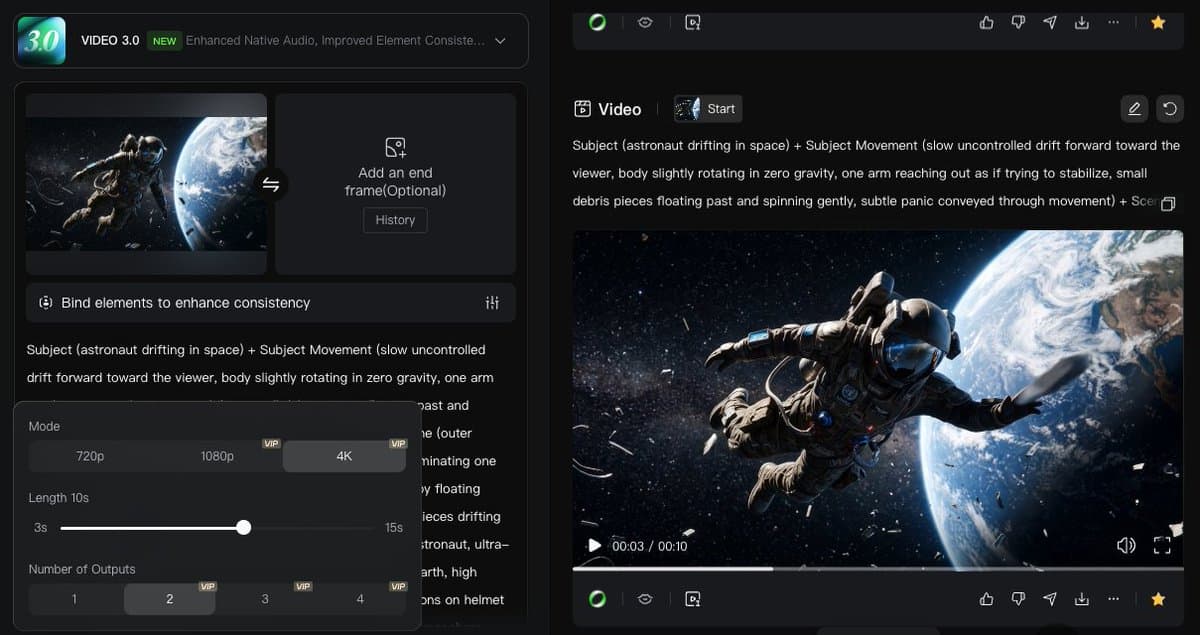Open the more options ellipsis below the video
Screen dimensions: 1200x635
1113,599
